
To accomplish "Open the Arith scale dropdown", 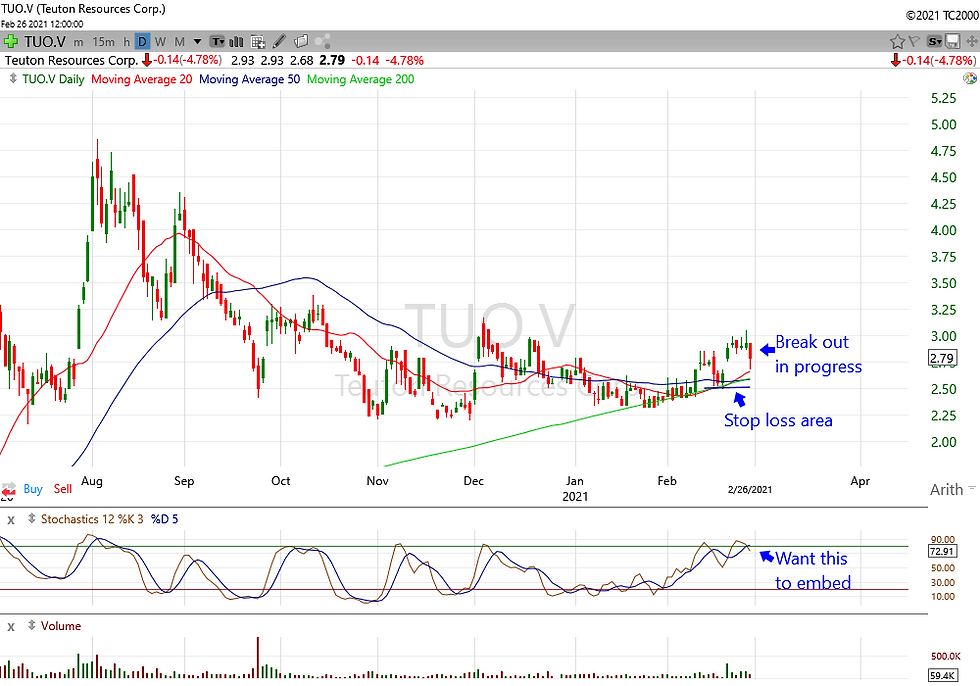I will (x=952, y=489).
